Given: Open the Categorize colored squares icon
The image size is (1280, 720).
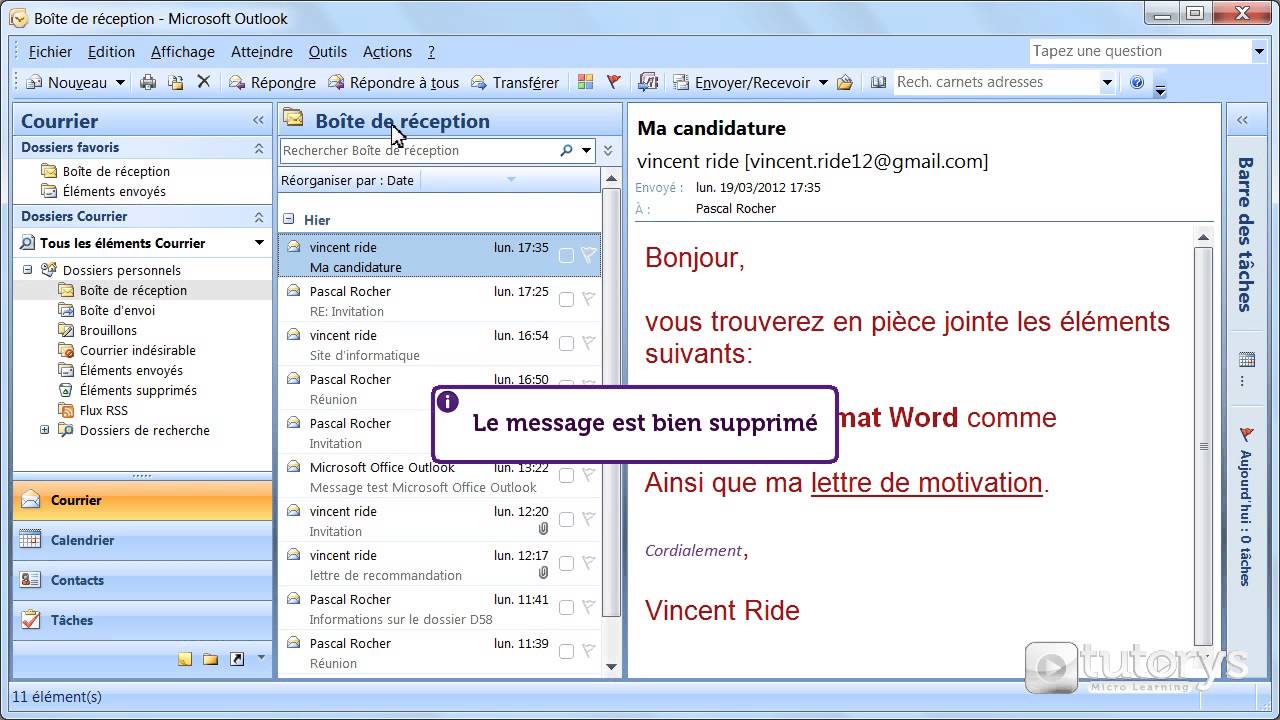Looking at the screenshot, I should point(586,82).
